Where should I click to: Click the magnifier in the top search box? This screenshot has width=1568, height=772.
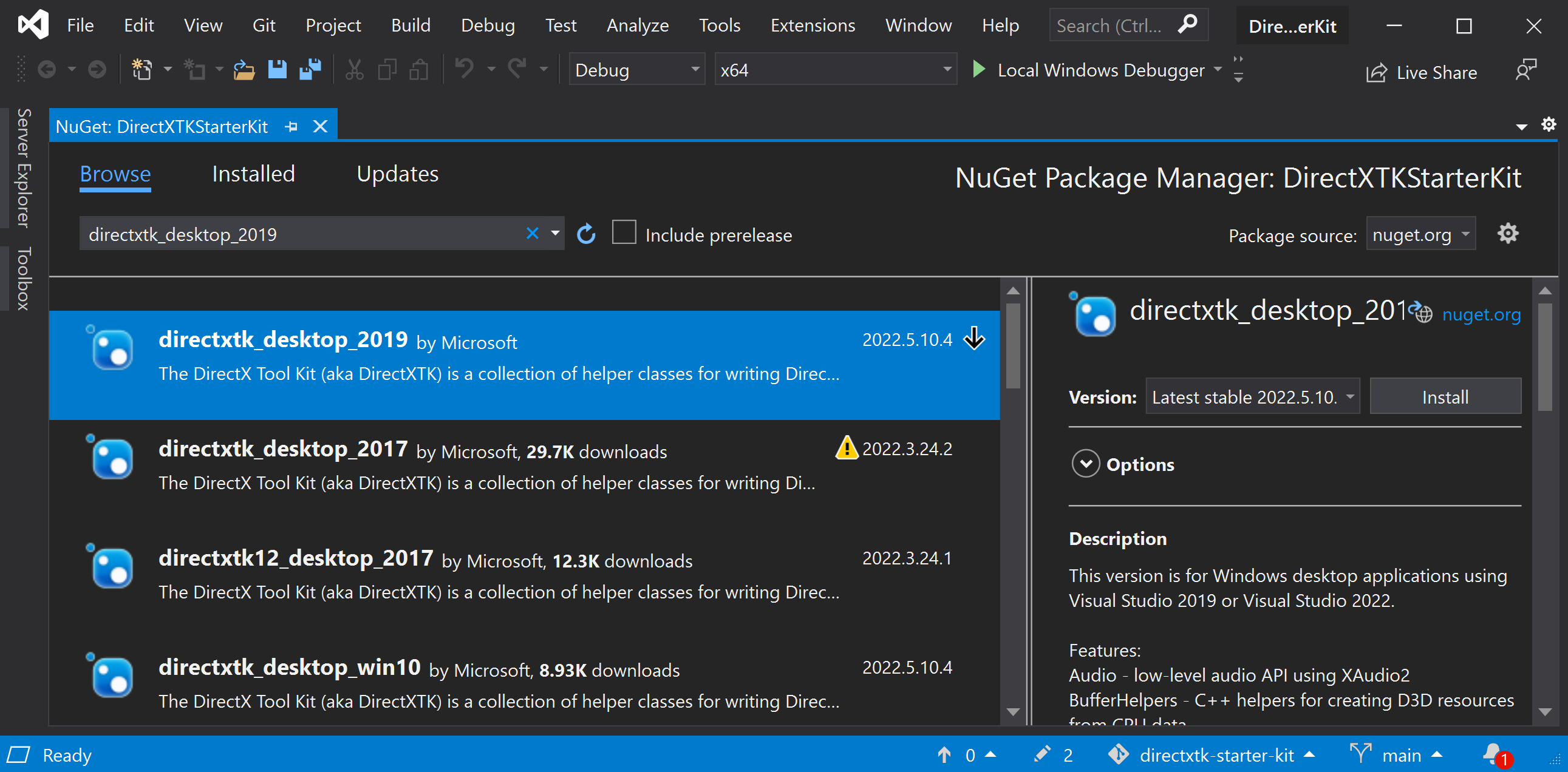tap(1188, 24)
